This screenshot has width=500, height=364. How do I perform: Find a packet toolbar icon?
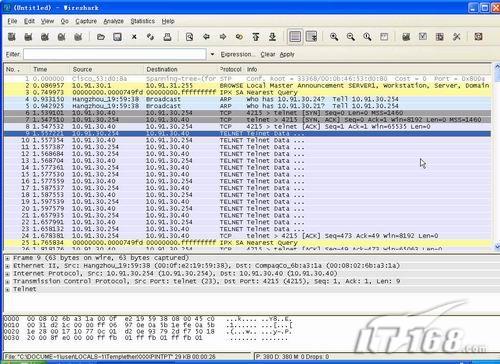coord(189,37)
